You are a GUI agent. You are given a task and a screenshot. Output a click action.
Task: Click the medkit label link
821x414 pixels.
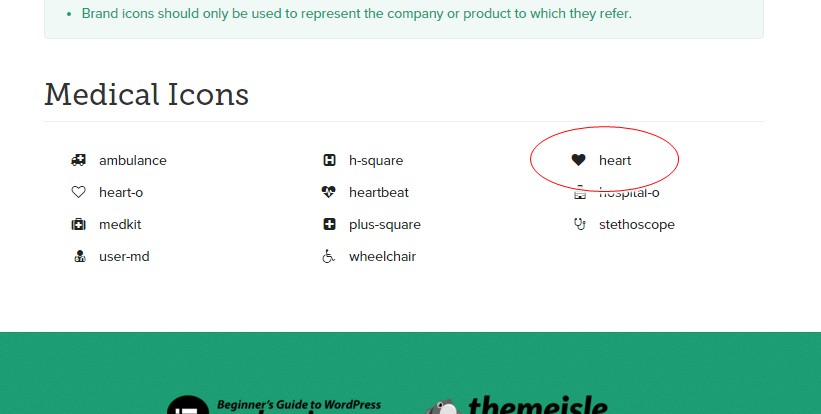[x=120, y=225]
